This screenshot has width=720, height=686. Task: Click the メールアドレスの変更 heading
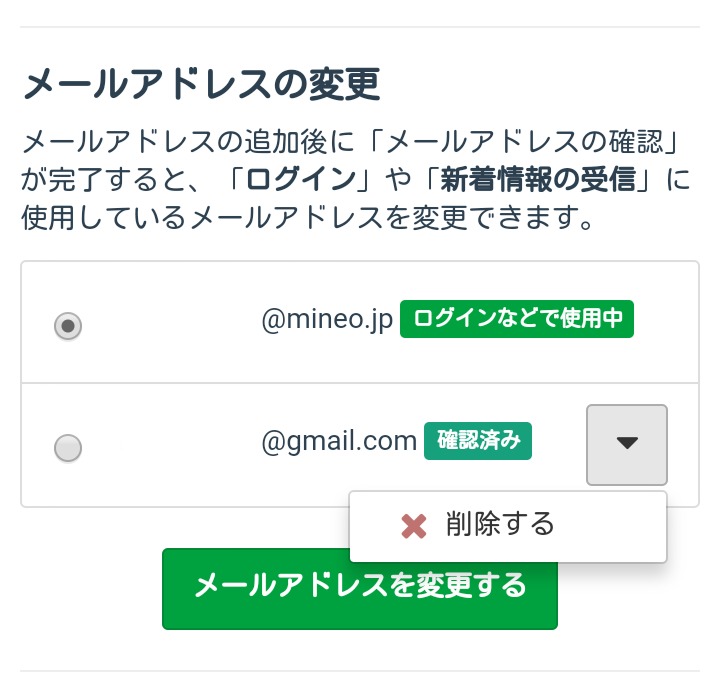[x=200, y=84]
